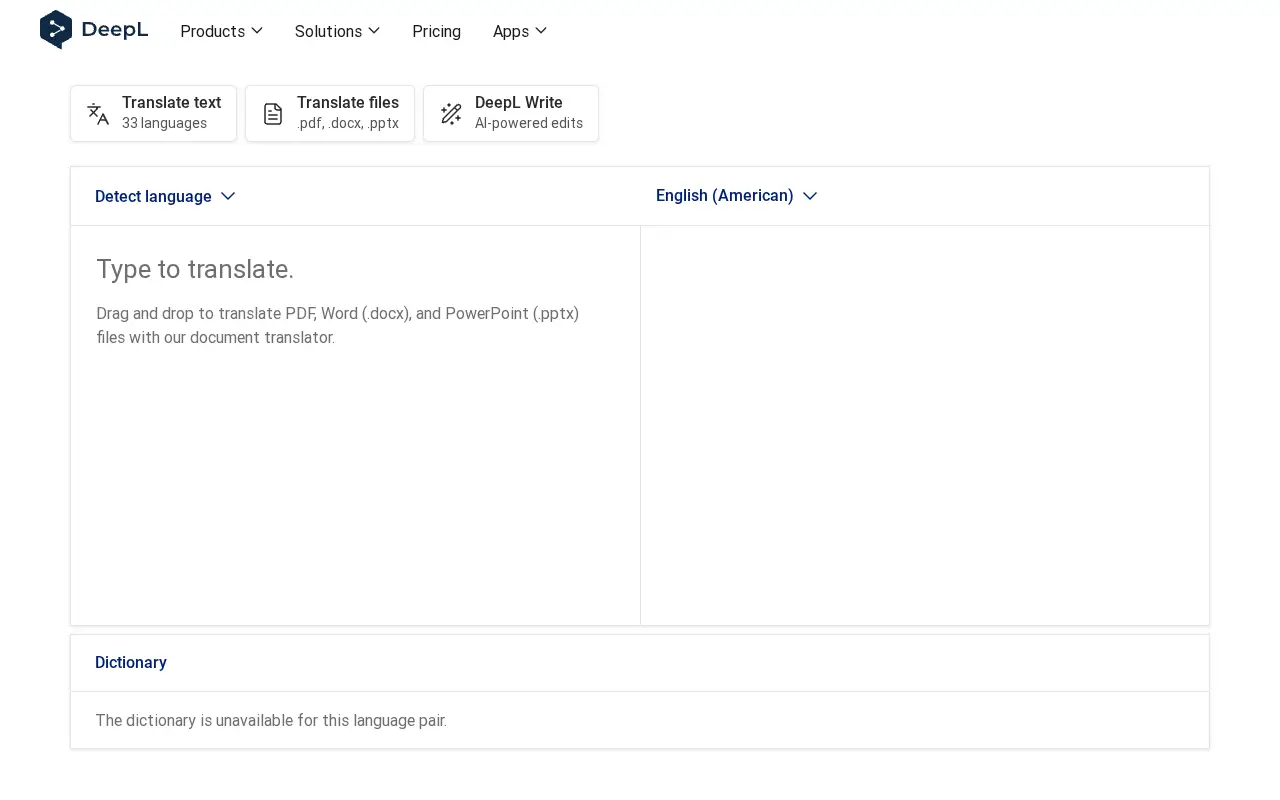The image size is (1280, 800).
Task: Click the arrow beside English (American)
Action: tap(810, 196)
